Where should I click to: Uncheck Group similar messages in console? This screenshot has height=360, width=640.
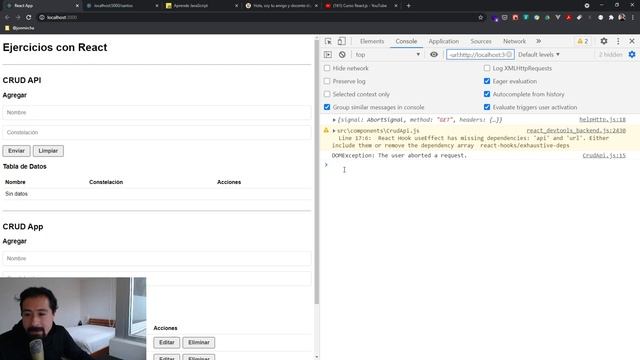pos(327,107)
